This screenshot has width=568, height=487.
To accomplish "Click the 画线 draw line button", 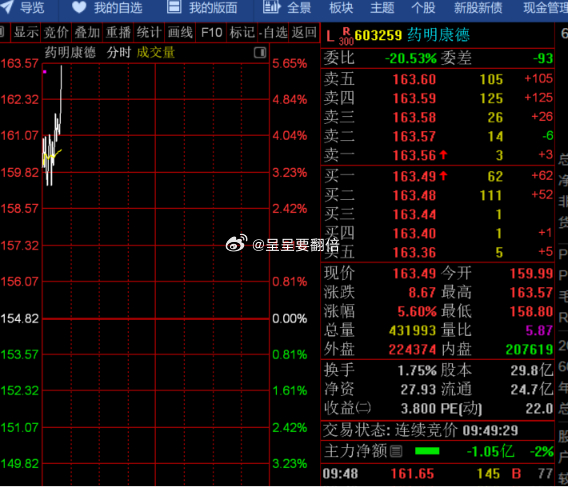I will tap(180, 33).
